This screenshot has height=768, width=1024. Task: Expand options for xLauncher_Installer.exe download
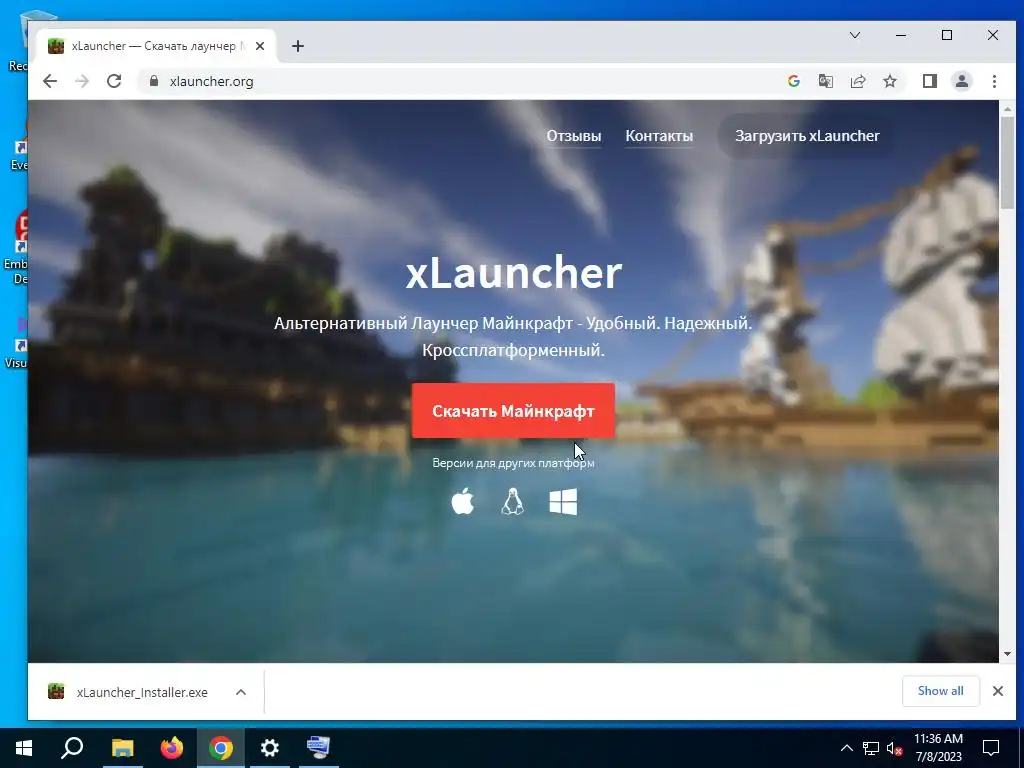coord(241,692)
